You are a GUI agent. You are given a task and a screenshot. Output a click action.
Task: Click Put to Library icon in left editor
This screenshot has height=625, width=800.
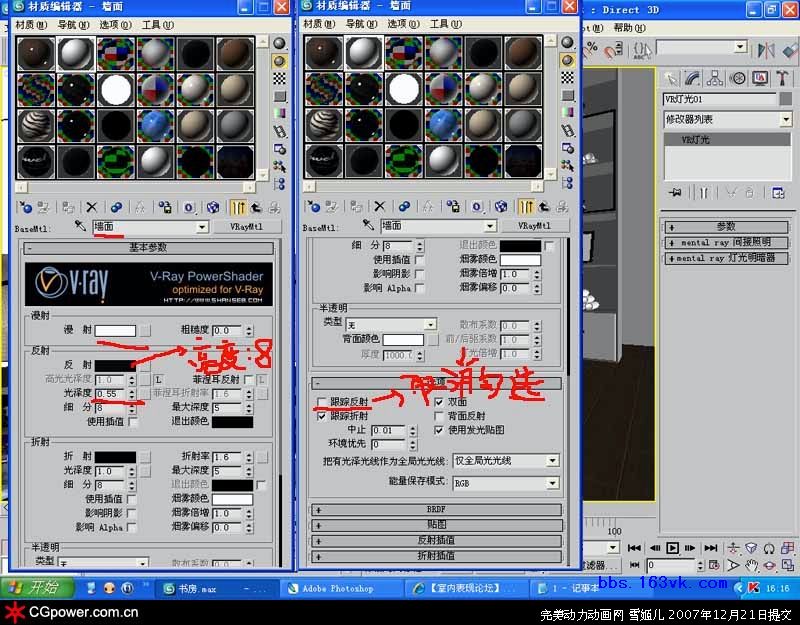click(x=164, y=207)
